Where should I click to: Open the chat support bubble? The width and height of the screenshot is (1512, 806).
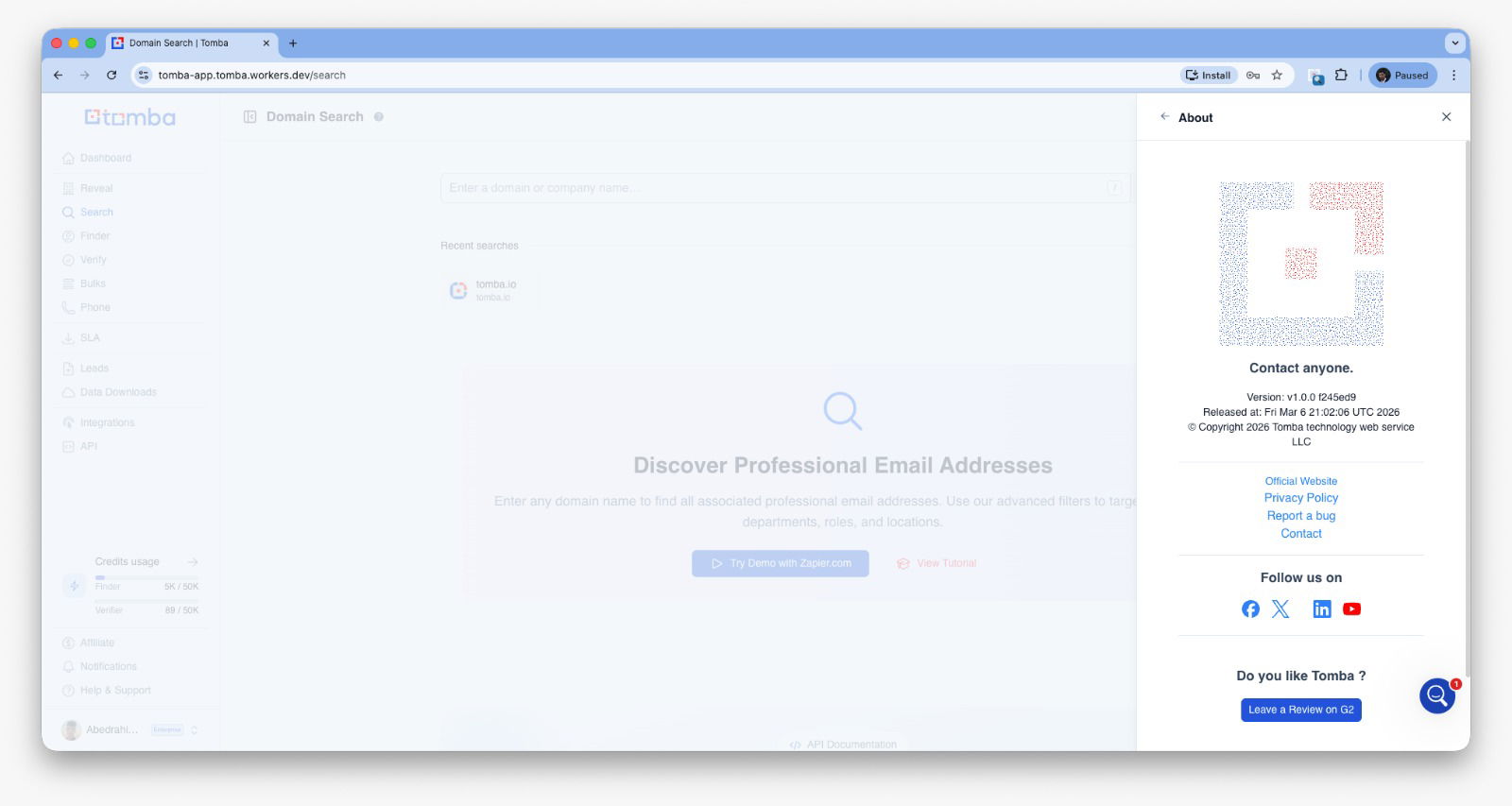click(x=1436, y=696)
